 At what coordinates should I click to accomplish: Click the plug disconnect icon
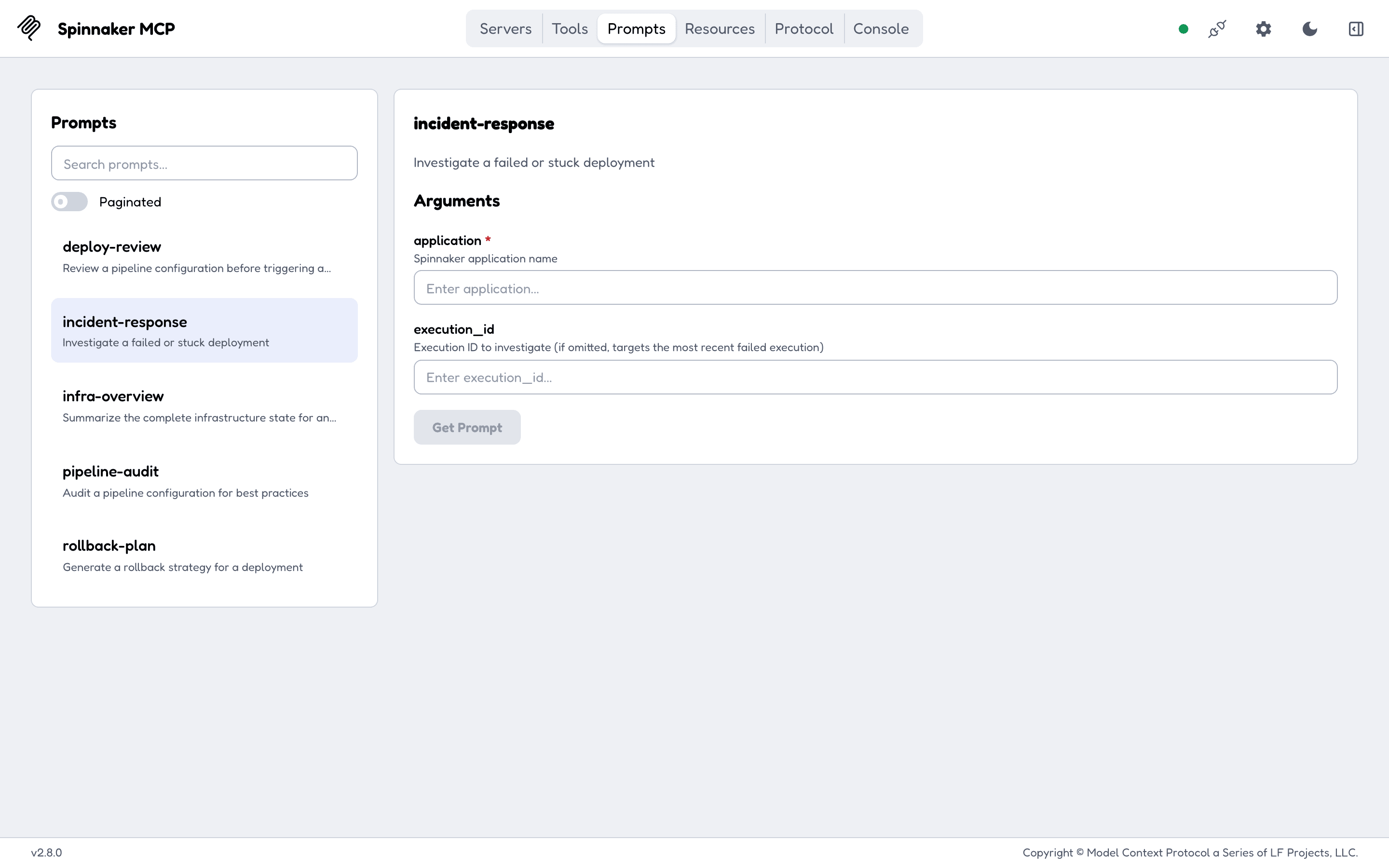[1217, 29]
